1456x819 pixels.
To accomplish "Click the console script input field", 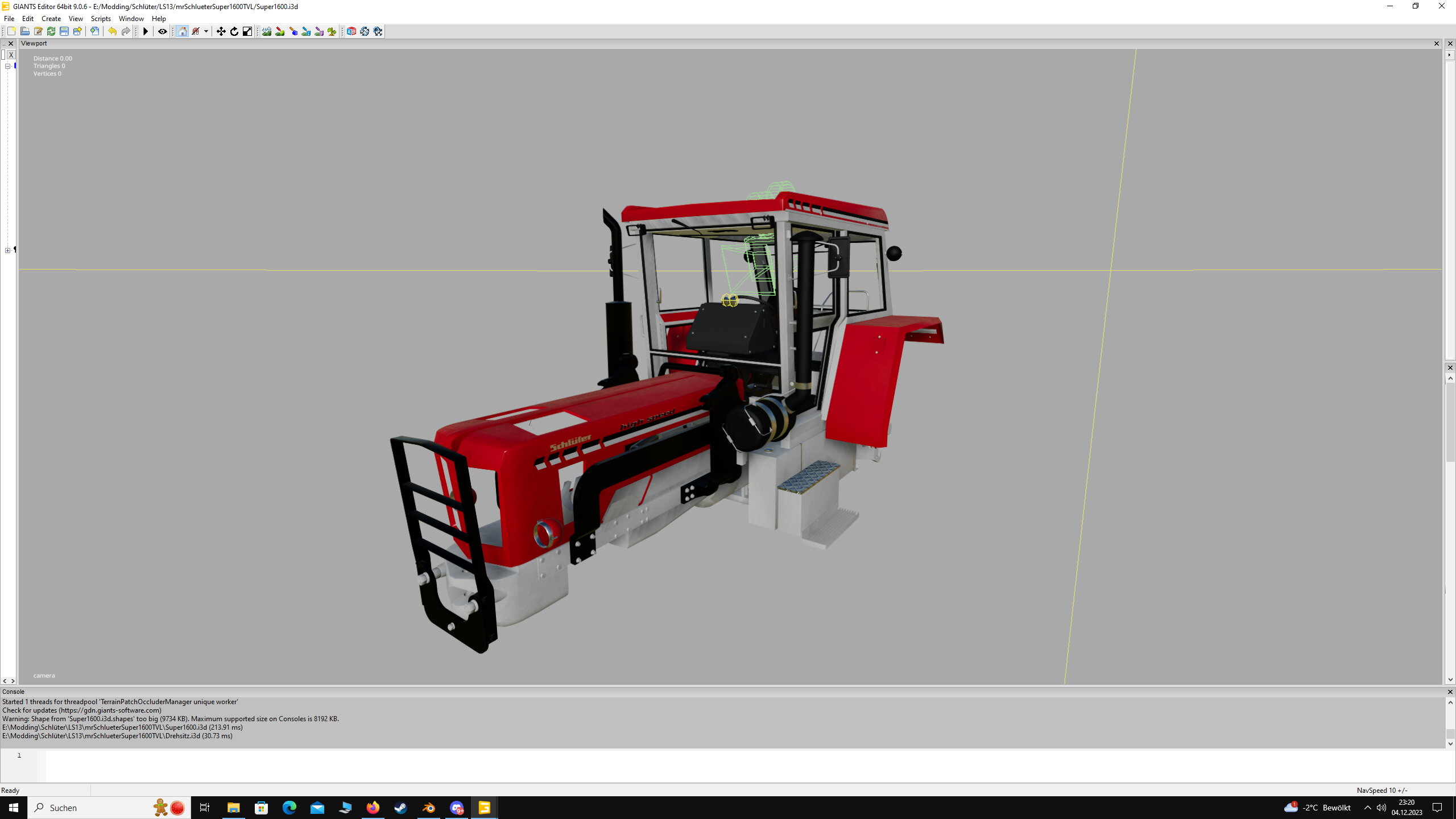I will point(739,765).
